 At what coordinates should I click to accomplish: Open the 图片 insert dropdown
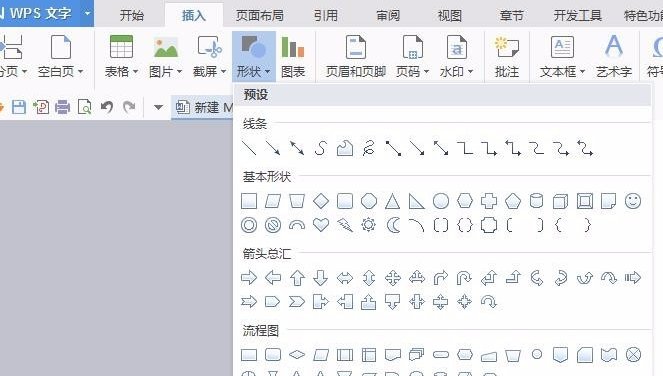tap(179, 71)
